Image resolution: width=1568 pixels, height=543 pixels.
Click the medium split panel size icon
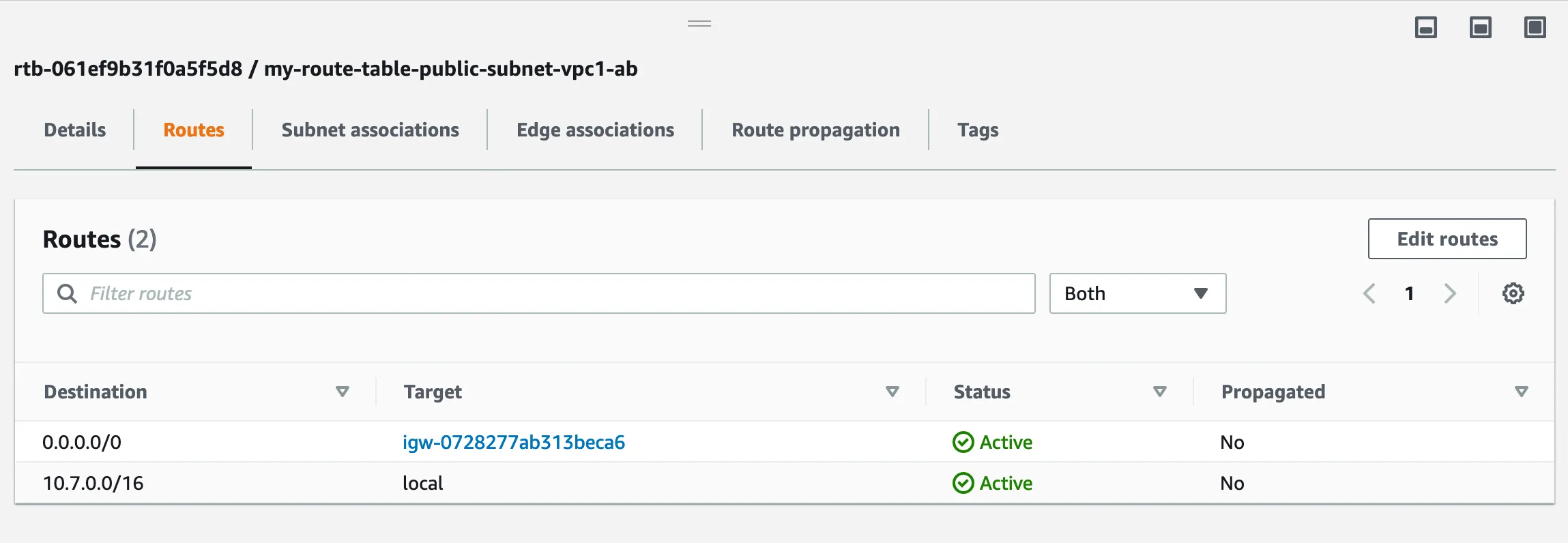pyautogui.click(x=1480, y=28)
